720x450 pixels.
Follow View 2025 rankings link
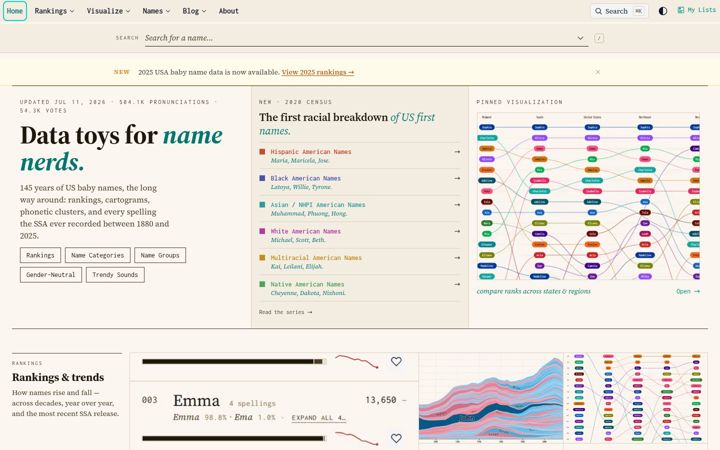[318, 72]
